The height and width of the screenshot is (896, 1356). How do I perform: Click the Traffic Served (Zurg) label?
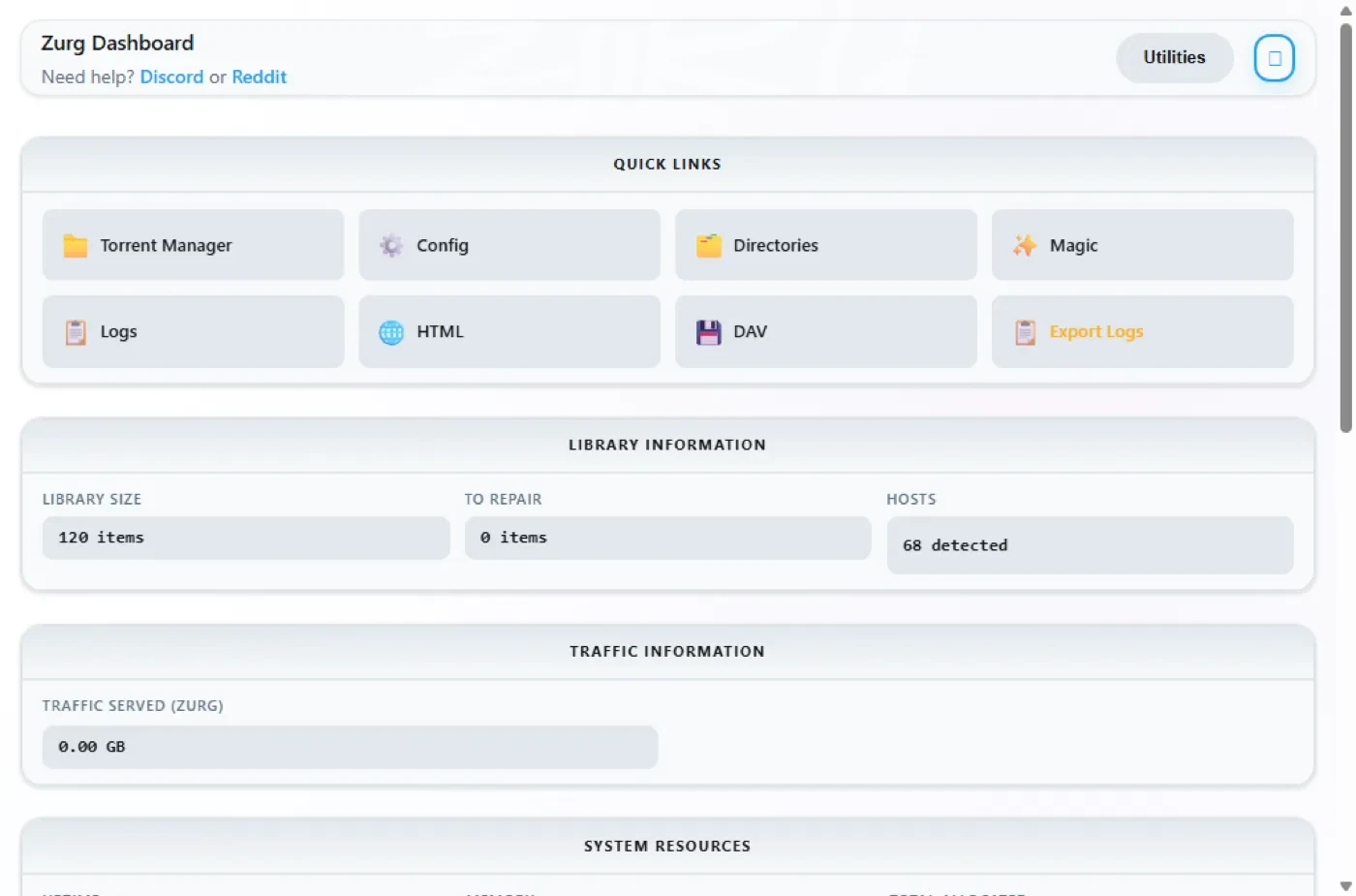coord(133,706)
